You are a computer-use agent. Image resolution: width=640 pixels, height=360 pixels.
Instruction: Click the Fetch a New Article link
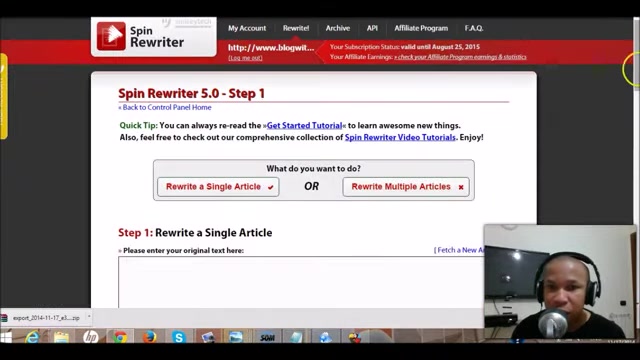tap(459, 250)
